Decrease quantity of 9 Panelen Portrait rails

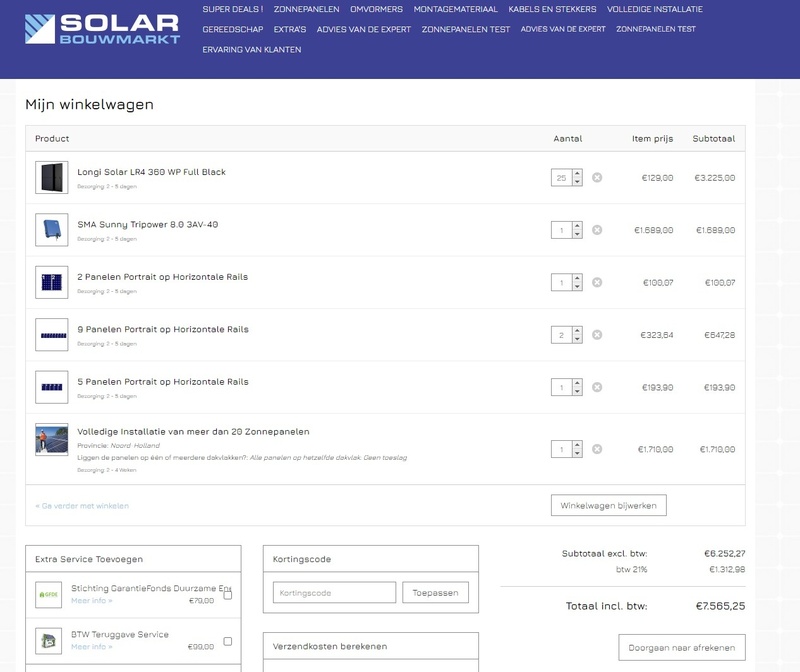(577, 339)
